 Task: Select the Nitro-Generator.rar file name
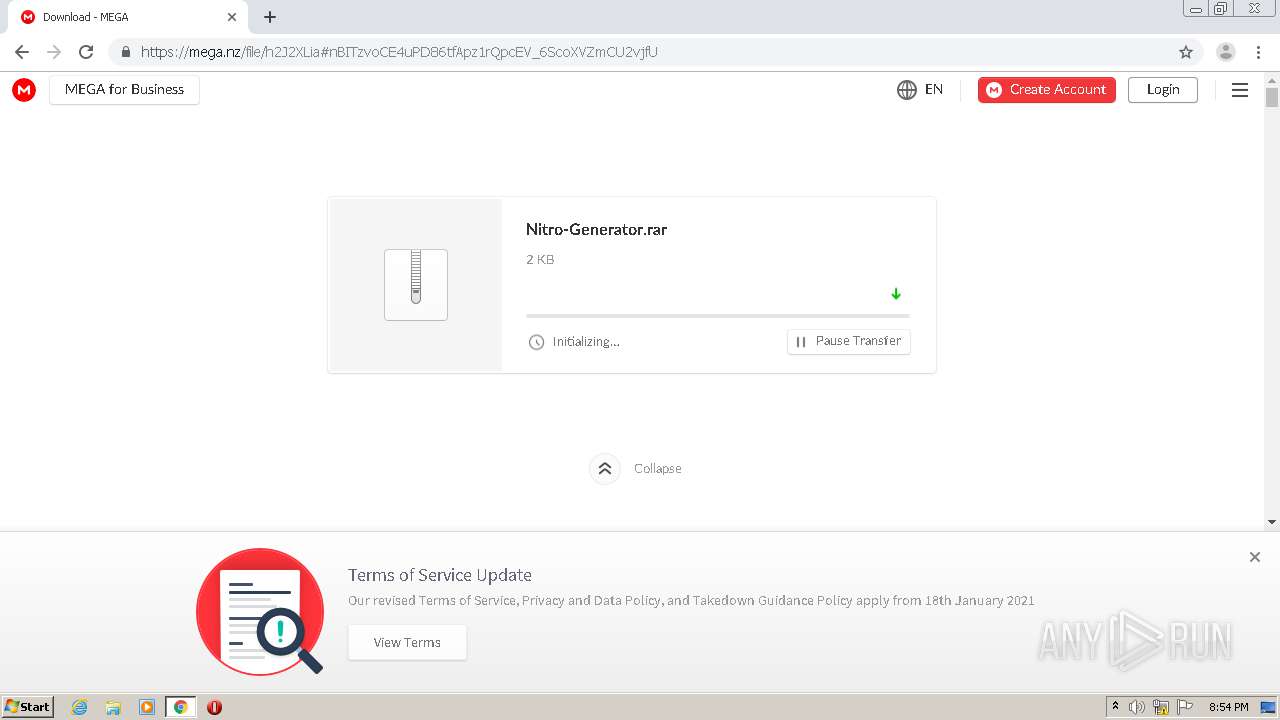click(x=596, y=229)
